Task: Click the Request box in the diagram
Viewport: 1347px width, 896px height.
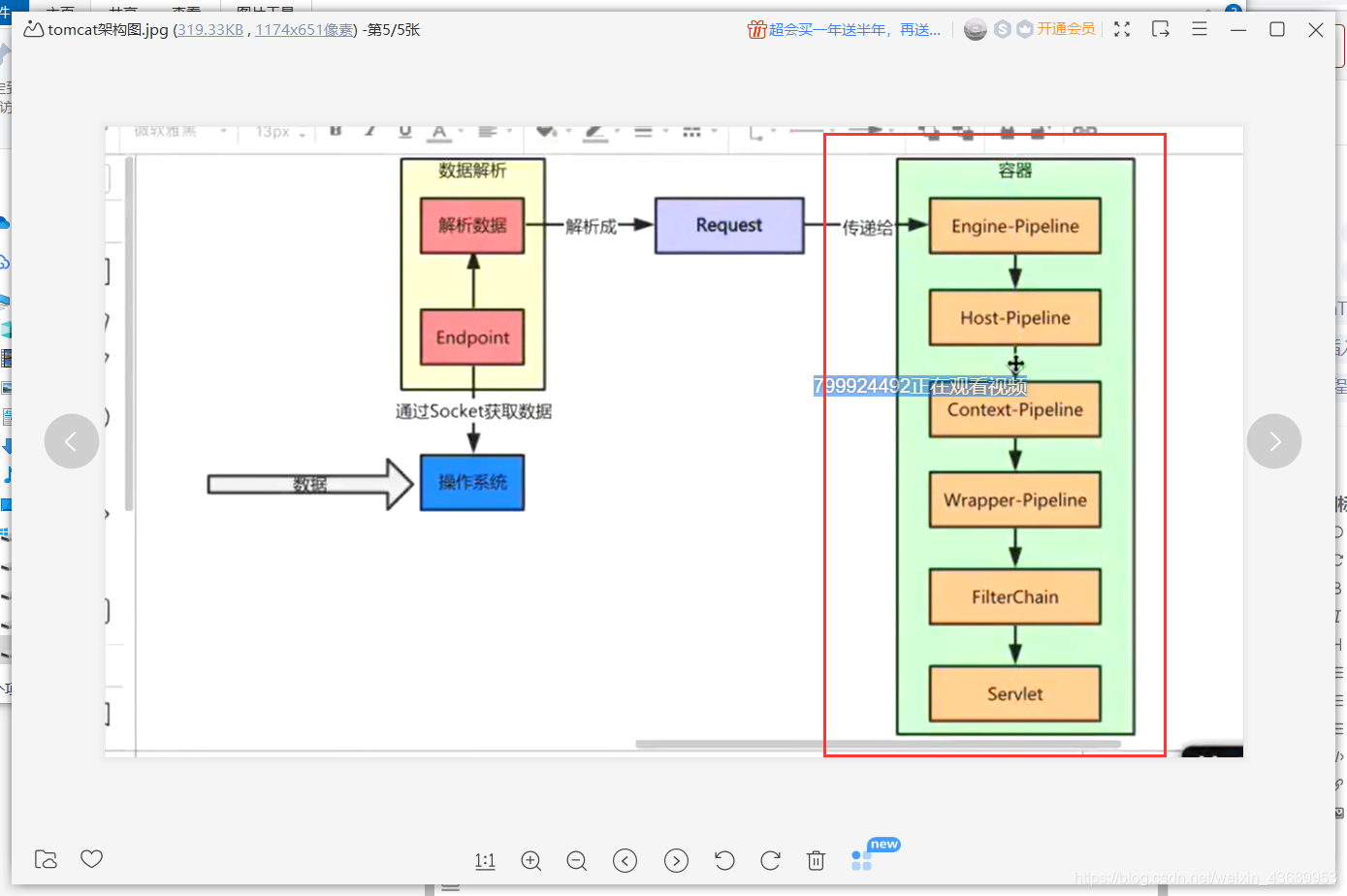Action: (x=729, y=225)
